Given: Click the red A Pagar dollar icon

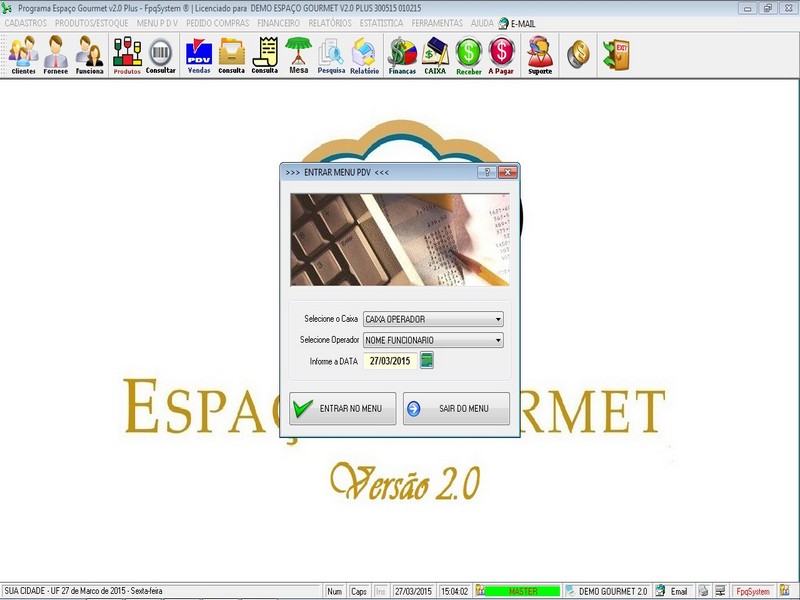Looking at the screenshot, I should click(x=501, y=55).
